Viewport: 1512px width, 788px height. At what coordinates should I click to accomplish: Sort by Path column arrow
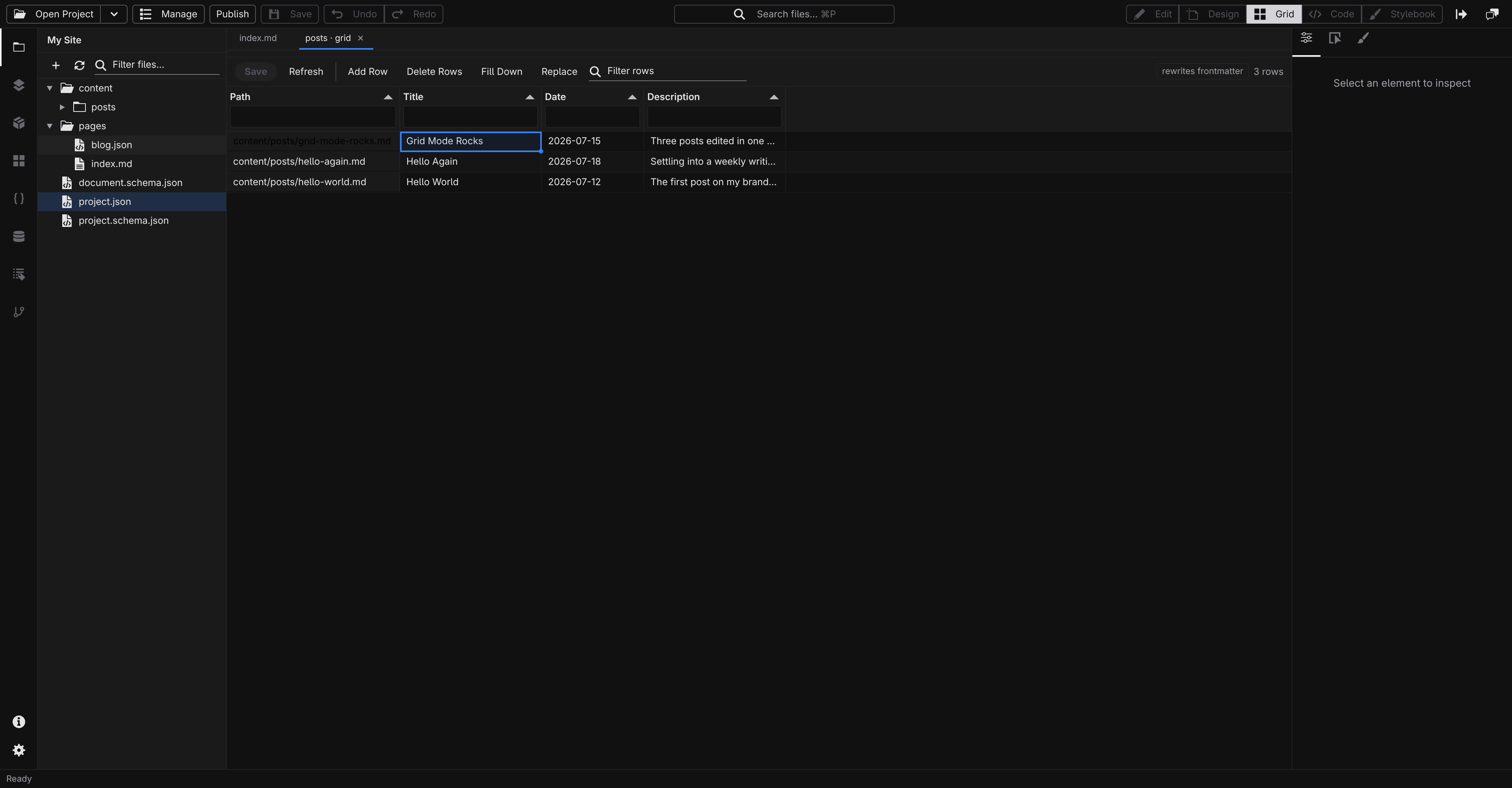(x=388, y=97)
